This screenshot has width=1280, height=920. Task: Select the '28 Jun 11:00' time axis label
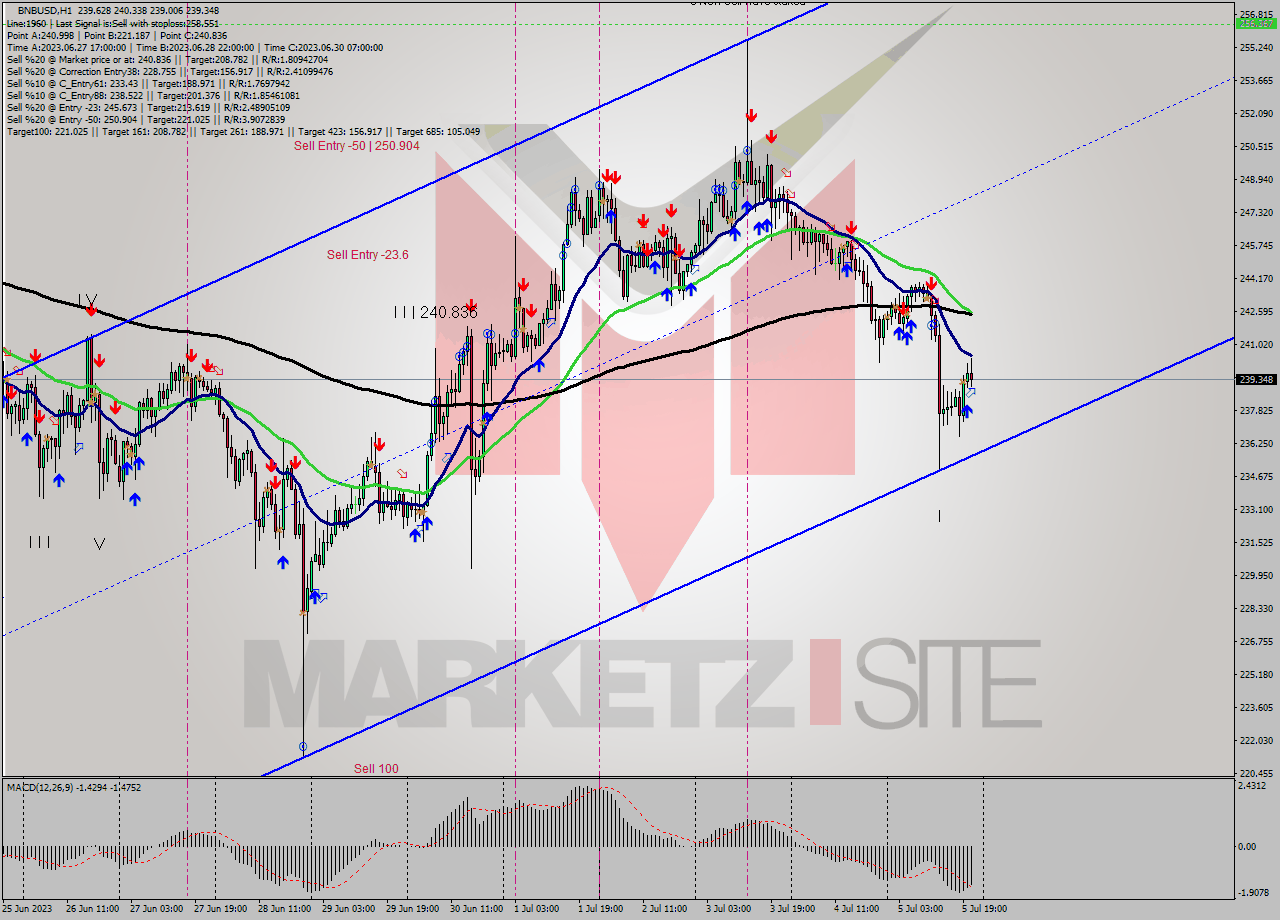tap(285, 909)
